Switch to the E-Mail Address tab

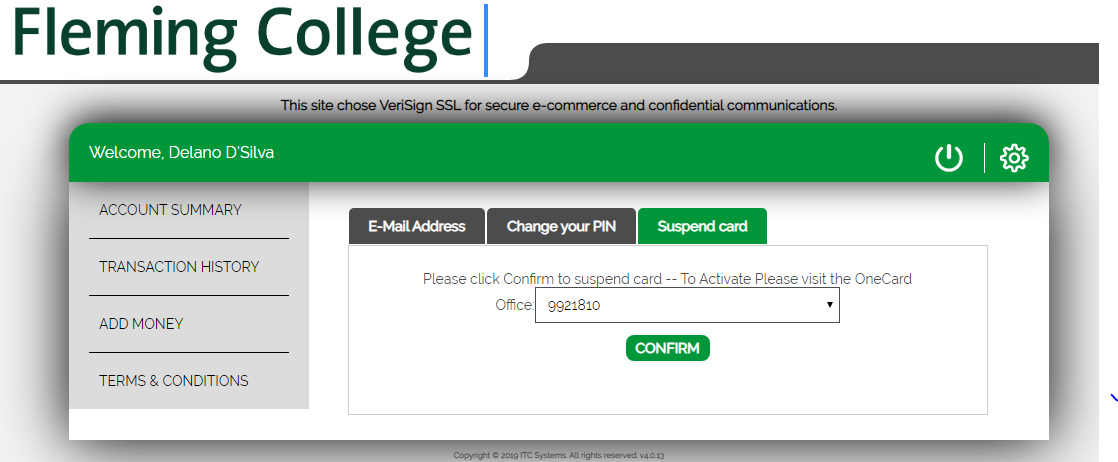coord(416,226)
